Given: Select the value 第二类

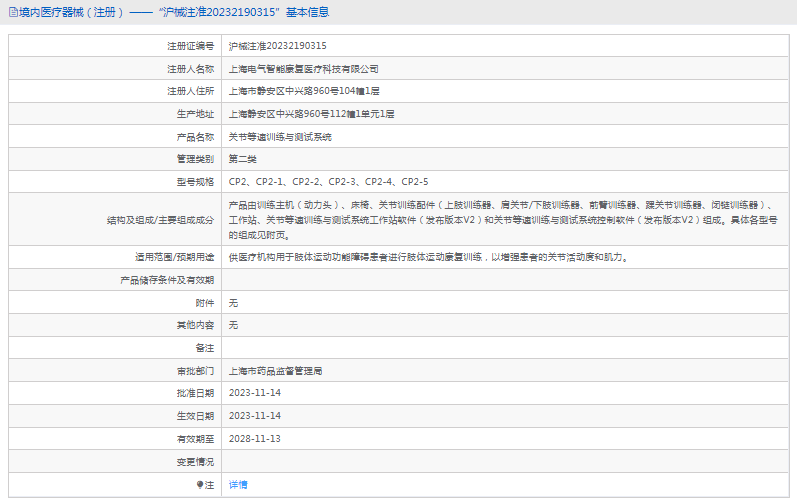Looking at the screenshot, I should click(x=242, y=159).
